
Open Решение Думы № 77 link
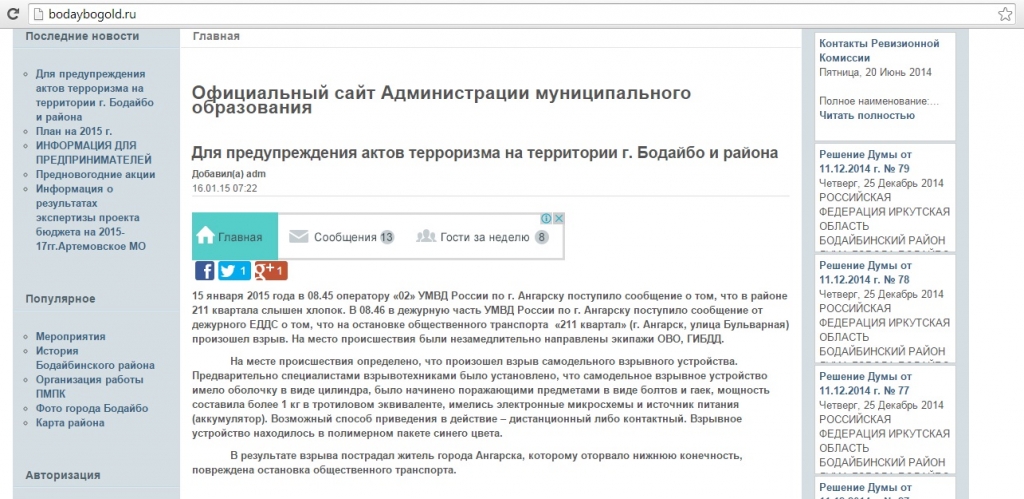[x=865, y=383]
